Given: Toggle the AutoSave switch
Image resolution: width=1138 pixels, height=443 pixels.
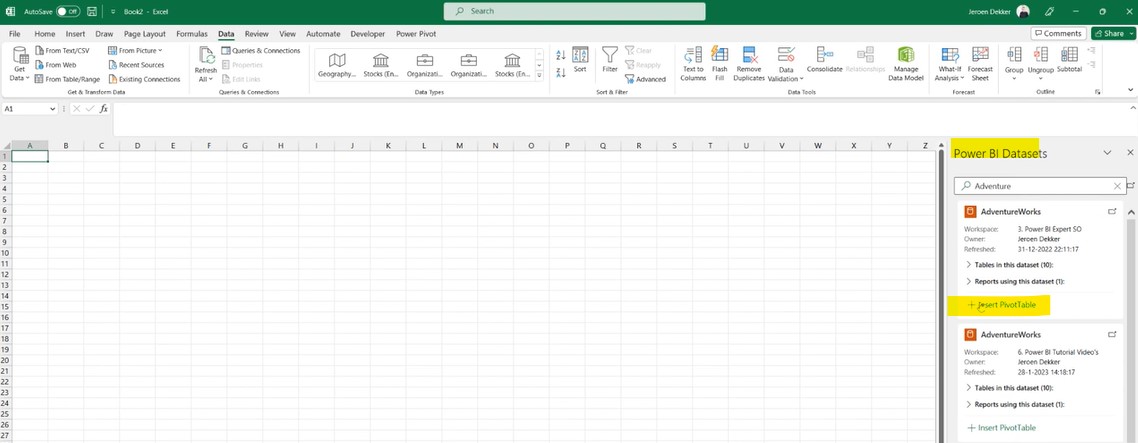Looking at the screenshot, I should point(68,11).
